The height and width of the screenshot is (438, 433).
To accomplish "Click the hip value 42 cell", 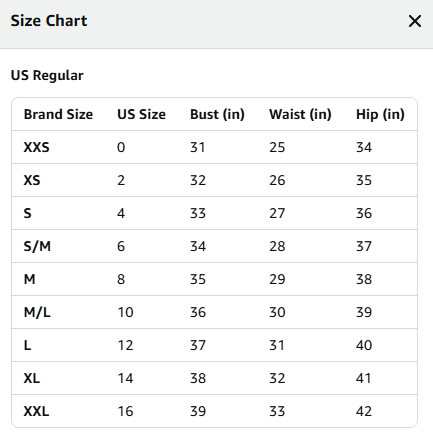I will click(364, 411).
